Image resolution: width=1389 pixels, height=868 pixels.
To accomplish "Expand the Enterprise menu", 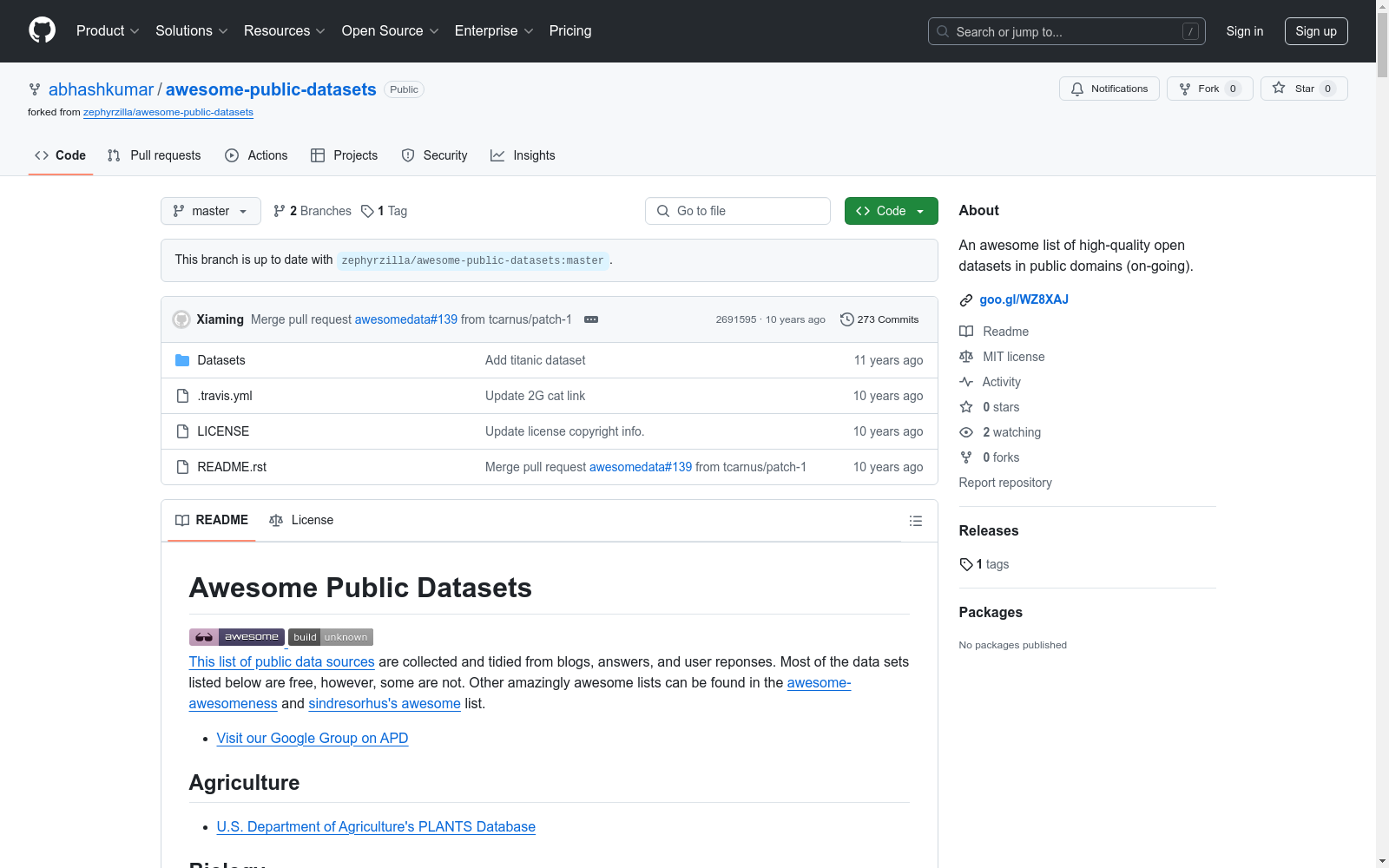I will pos(494,31).
